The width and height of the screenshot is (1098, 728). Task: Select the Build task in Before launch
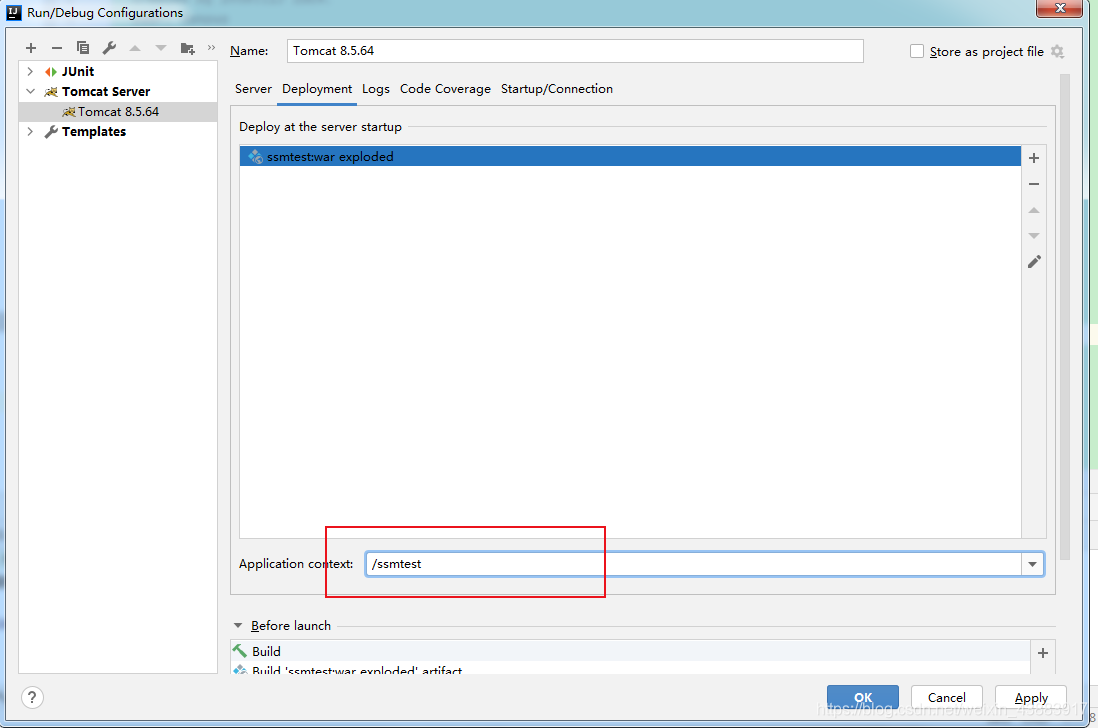[630, 651]
